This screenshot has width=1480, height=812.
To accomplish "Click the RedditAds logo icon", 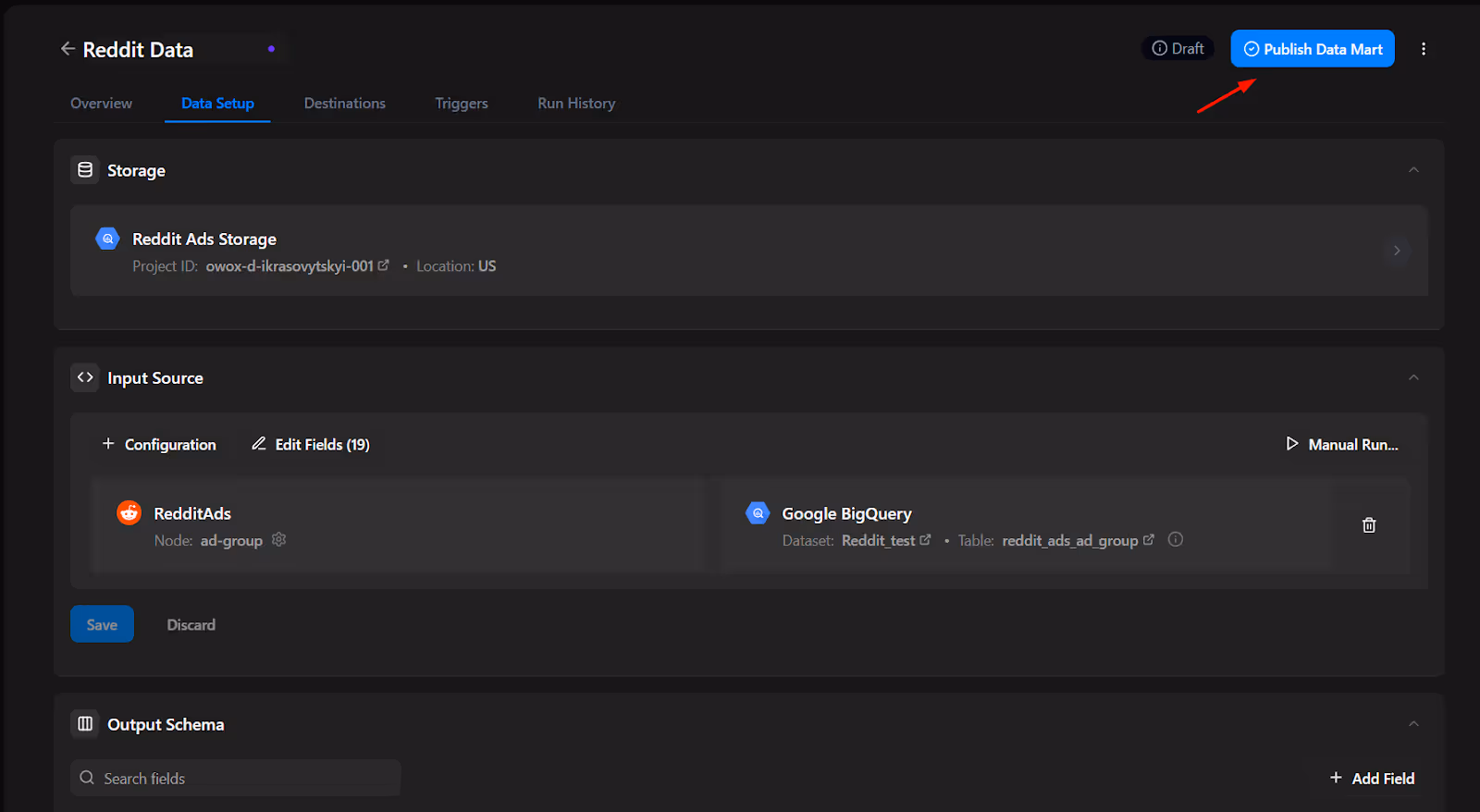I will tap(129, 512).
